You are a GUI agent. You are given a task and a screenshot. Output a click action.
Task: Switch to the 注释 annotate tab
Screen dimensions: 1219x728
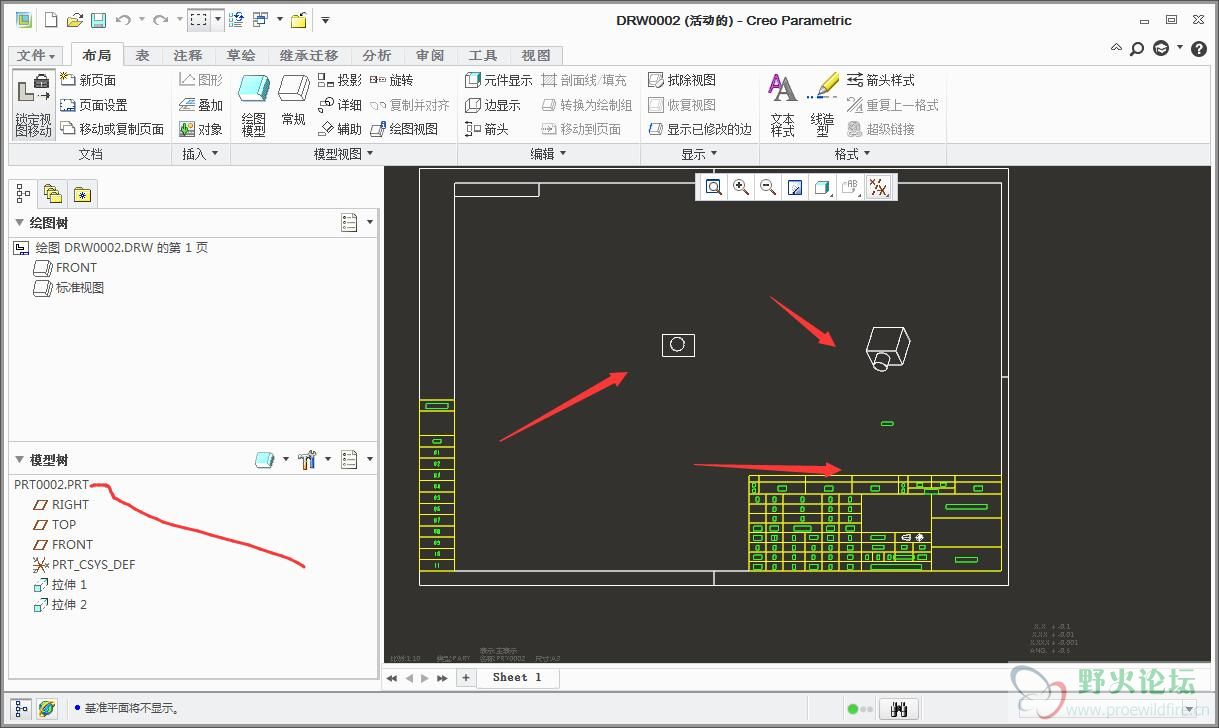pyautogui.click(x=188, y=56)
